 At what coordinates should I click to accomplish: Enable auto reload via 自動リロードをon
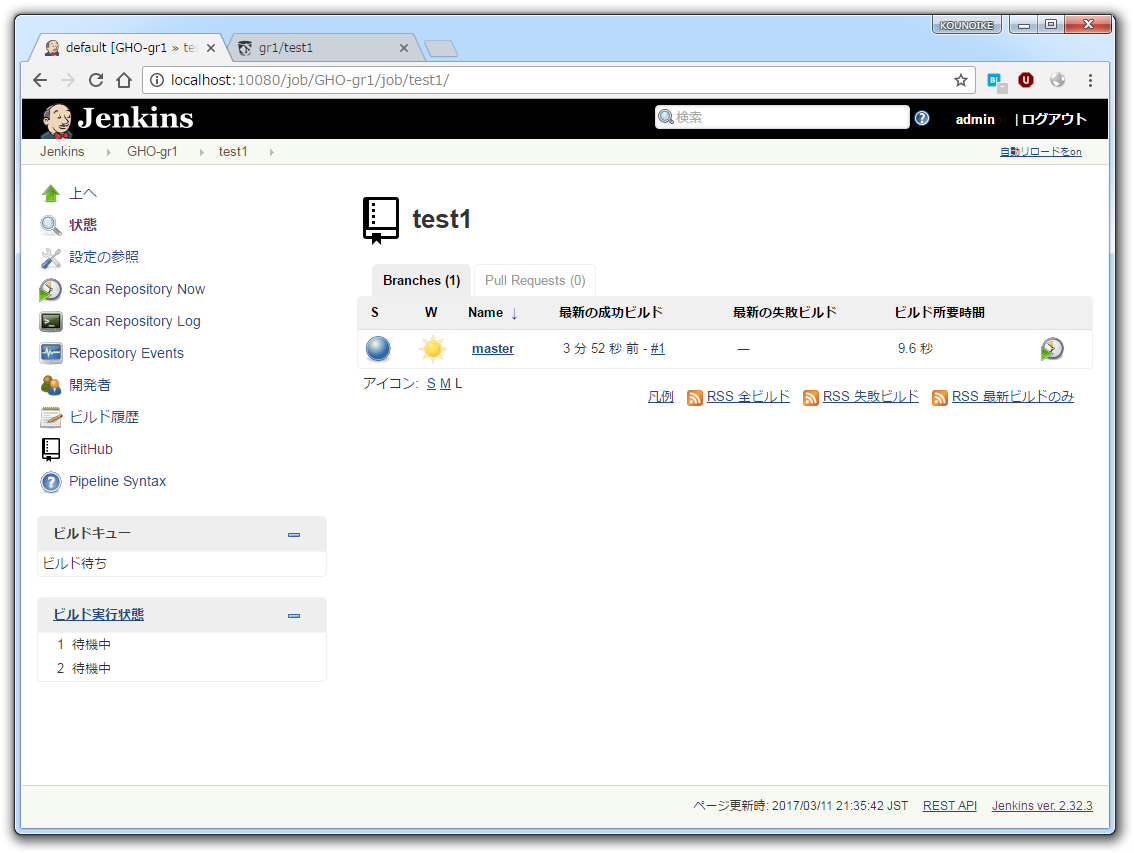(1040, 151)
